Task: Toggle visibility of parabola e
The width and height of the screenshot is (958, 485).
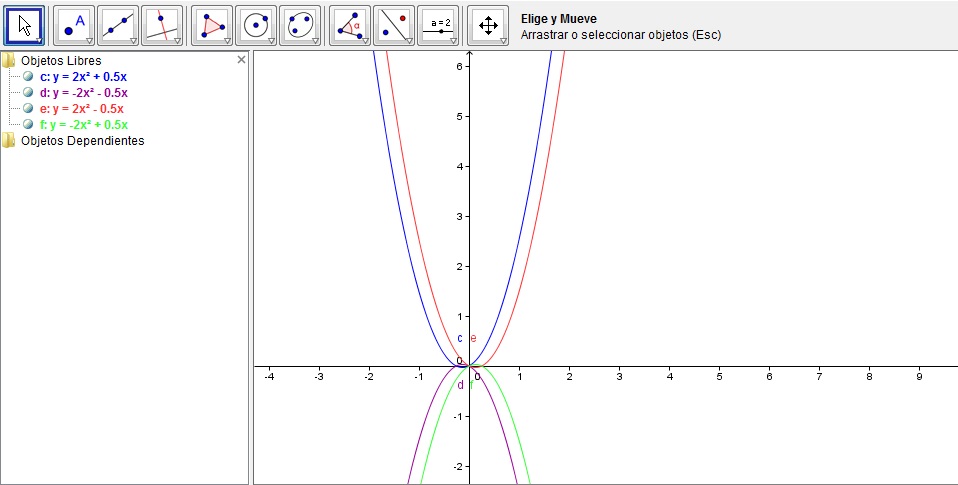Action: [x=28, y=109]
